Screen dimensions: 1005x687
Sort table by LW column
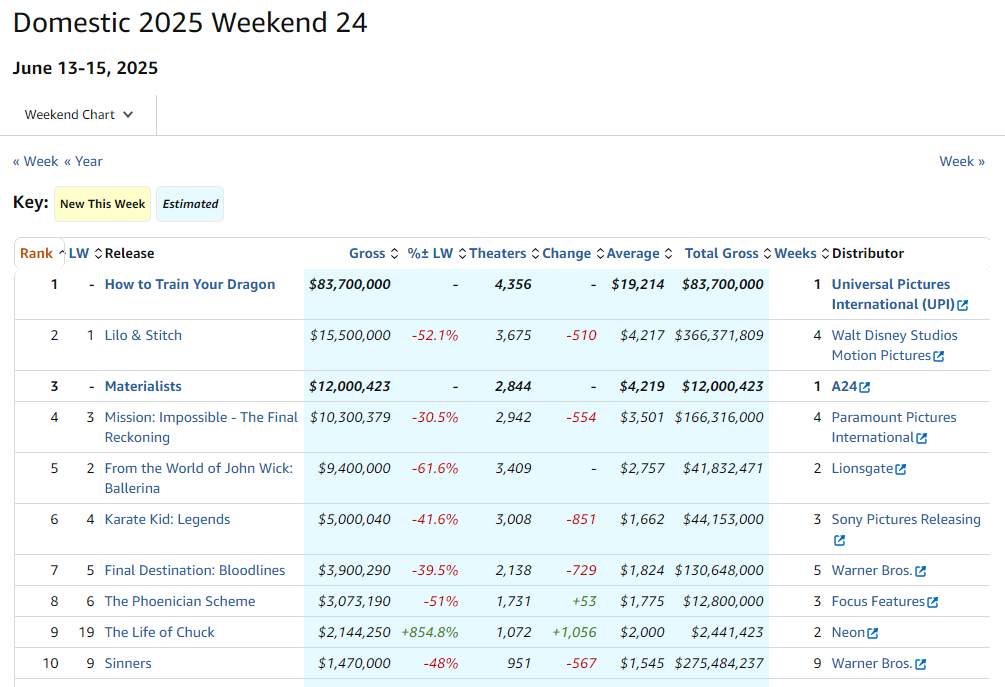tap(85, 253)
